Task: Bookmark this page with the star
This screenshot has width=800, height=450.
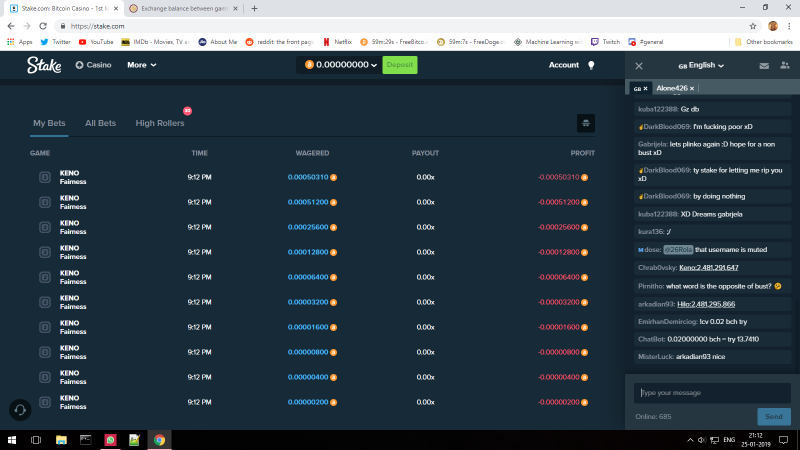Action: [x=753, y=26]
